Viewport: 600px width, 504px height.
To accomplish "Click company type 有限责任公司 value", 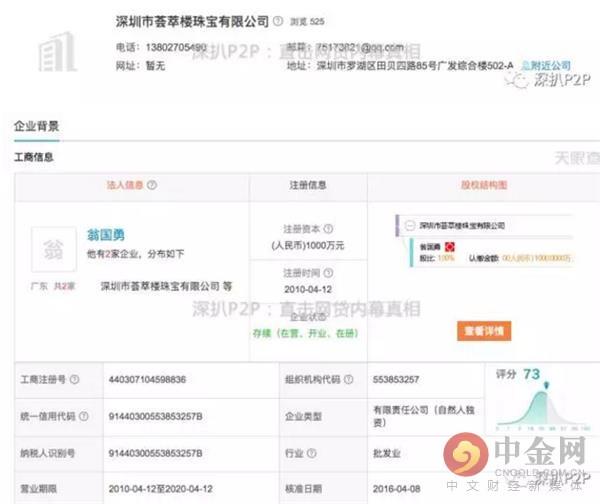I will [424, 416].
